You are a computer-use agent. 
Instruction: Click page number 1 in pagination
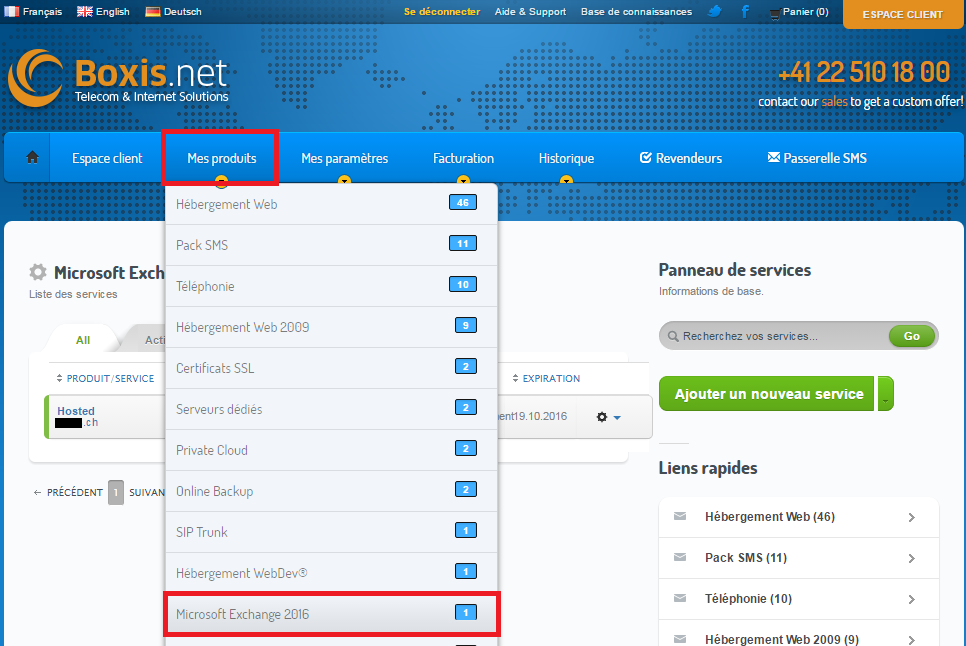(x=116, y=492)
